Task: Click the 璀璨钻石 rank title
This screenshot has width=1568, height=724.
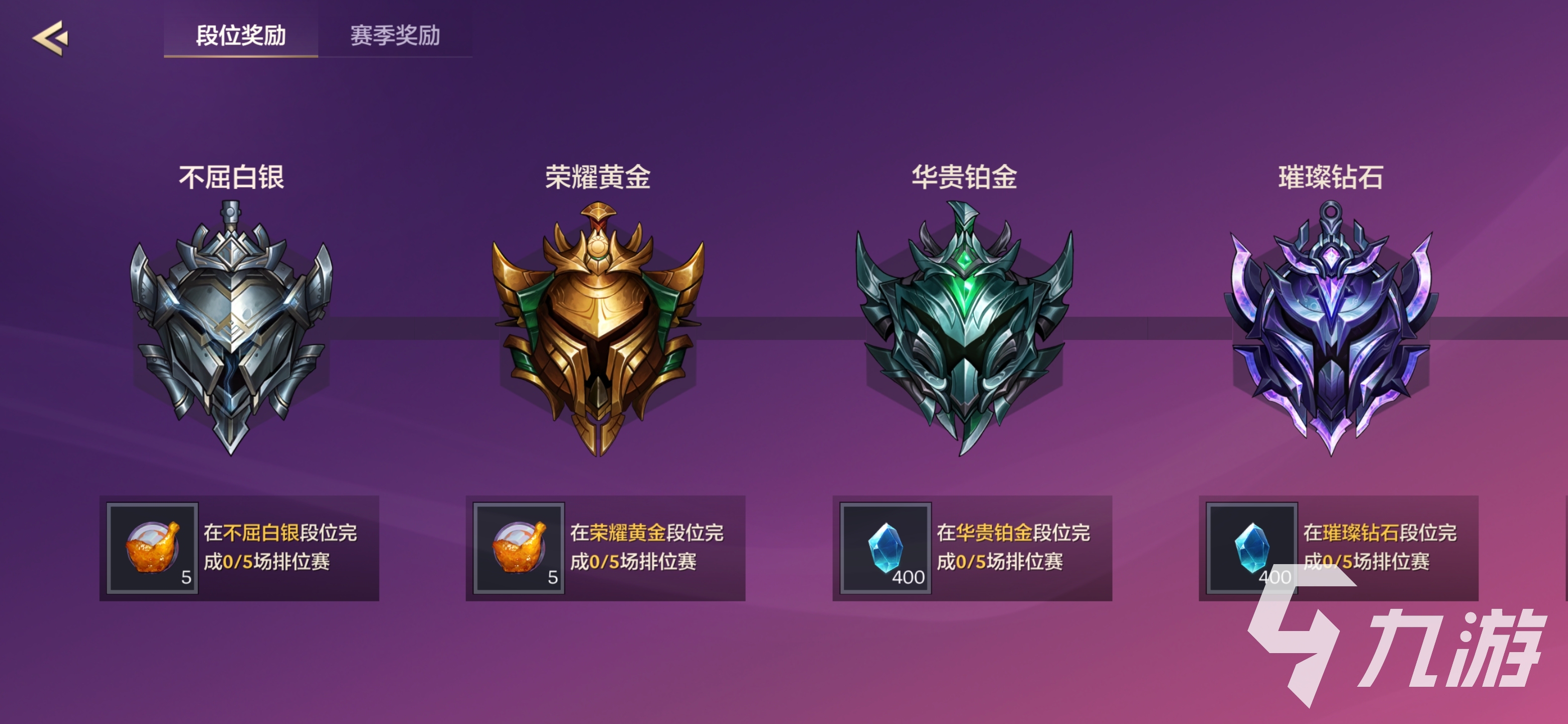Action: pos(1331,177)
